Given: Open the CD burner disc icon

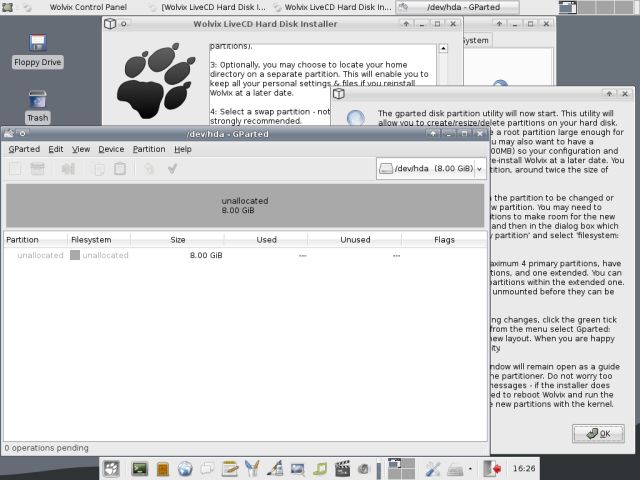Looking at the screenshot, I should click(364, 469).
